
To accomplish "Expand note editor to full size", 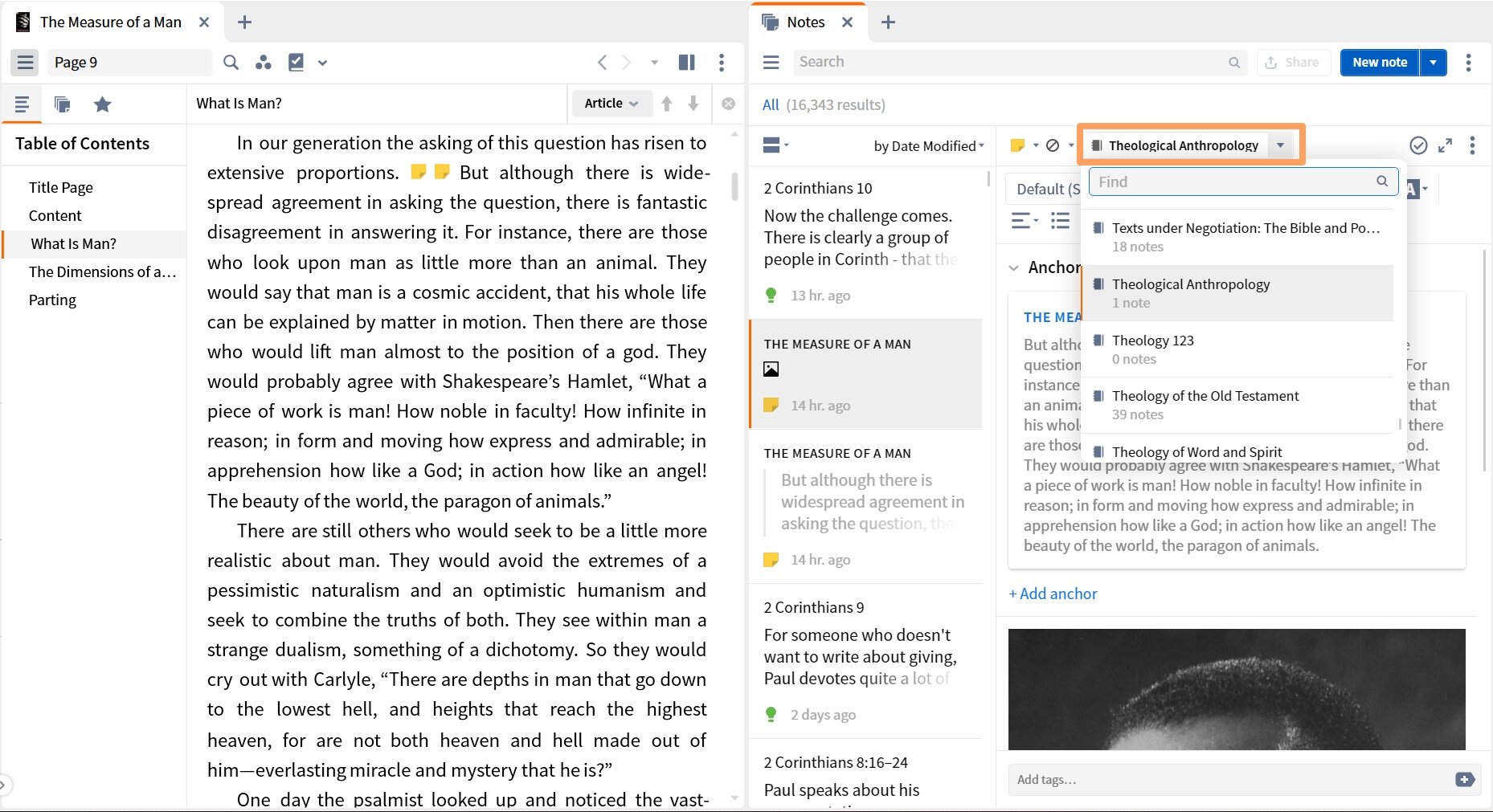I will pos(1445,145).
